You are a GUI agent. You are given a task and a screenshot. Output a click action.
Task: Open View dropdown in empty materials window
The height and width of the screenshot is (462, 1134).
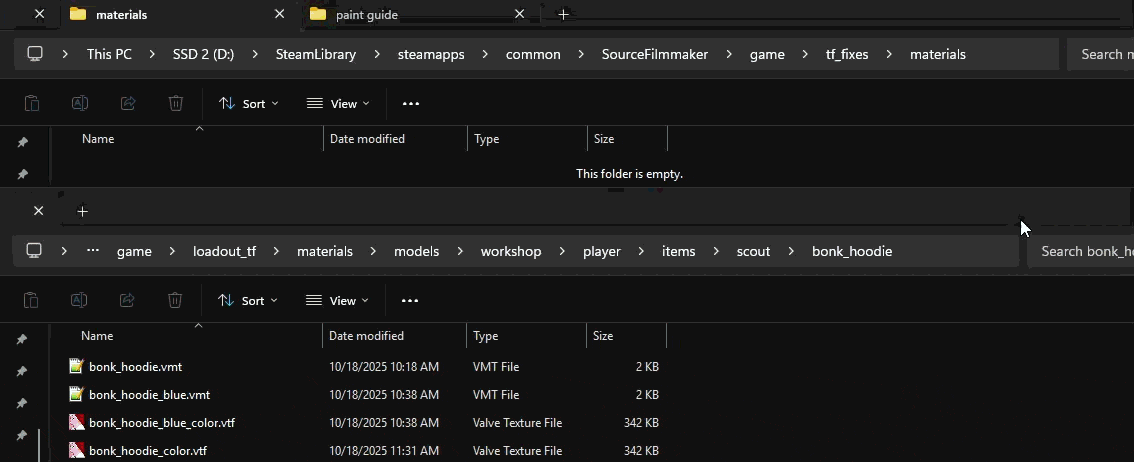click(x=338, y=103)
